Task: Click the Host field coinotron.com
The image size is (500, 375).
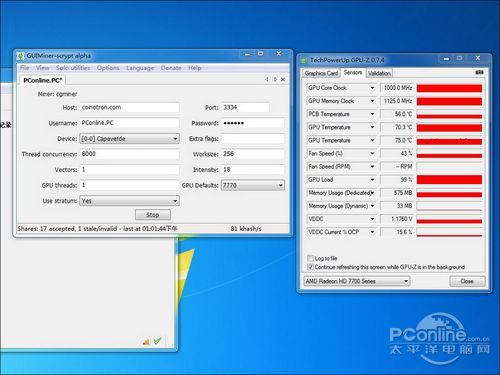Action: pos(129,107)
